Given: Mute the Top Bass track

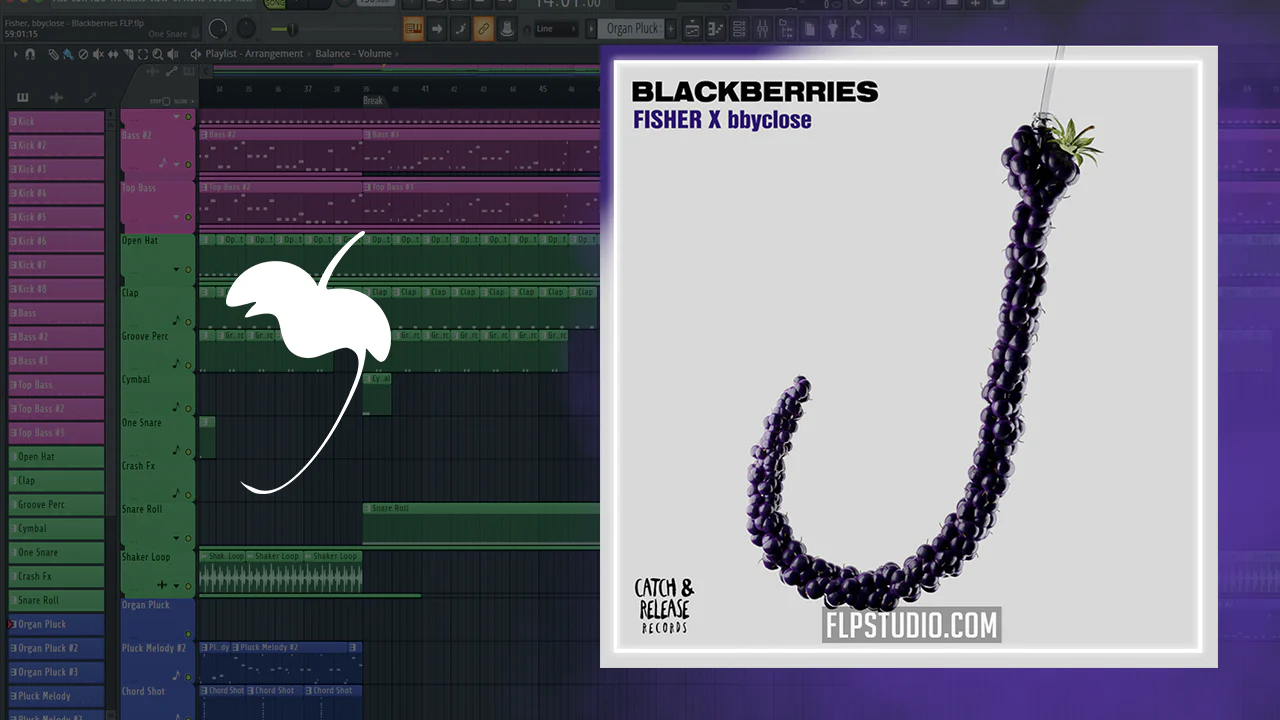Looking at the screenshot, I should tap(188, 217).
